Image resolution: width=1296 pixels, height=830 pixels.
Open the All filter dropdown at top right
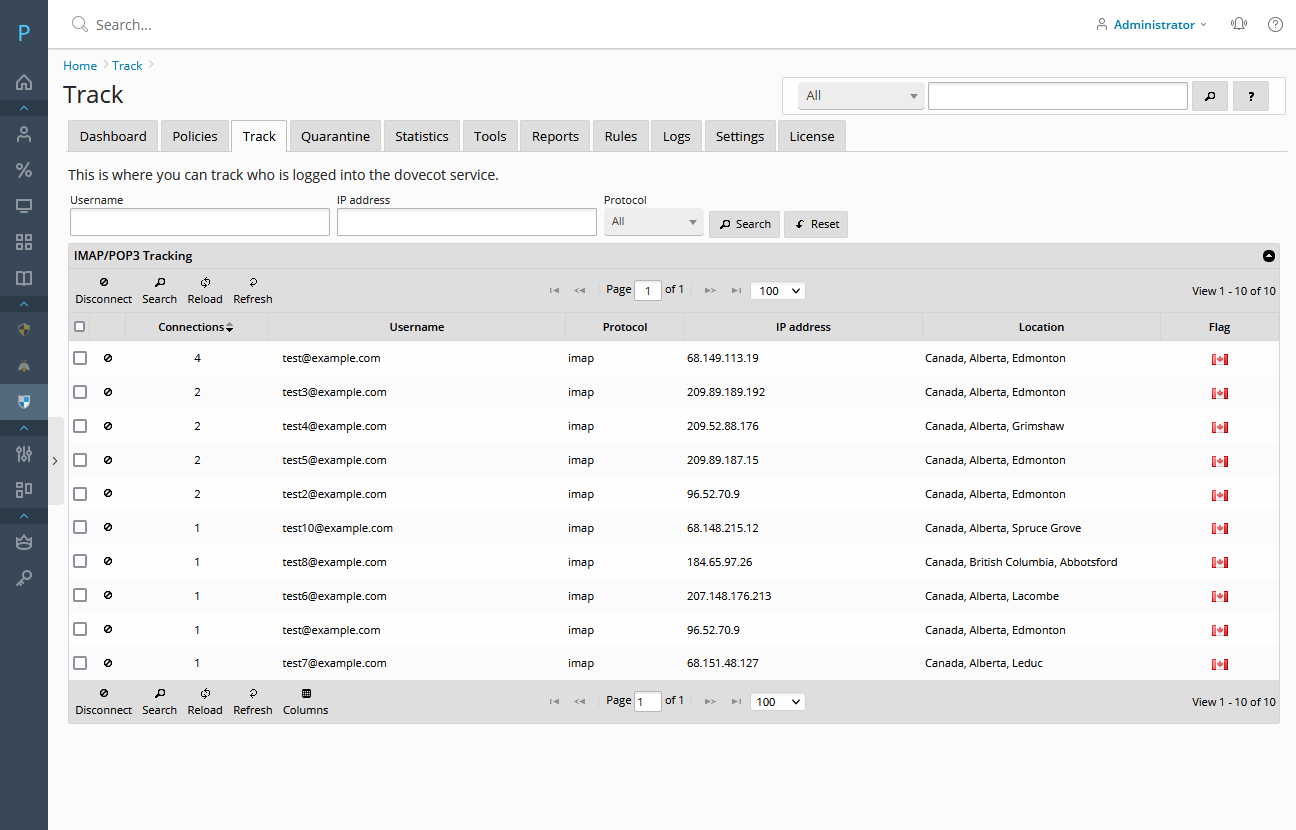point(861,96)
